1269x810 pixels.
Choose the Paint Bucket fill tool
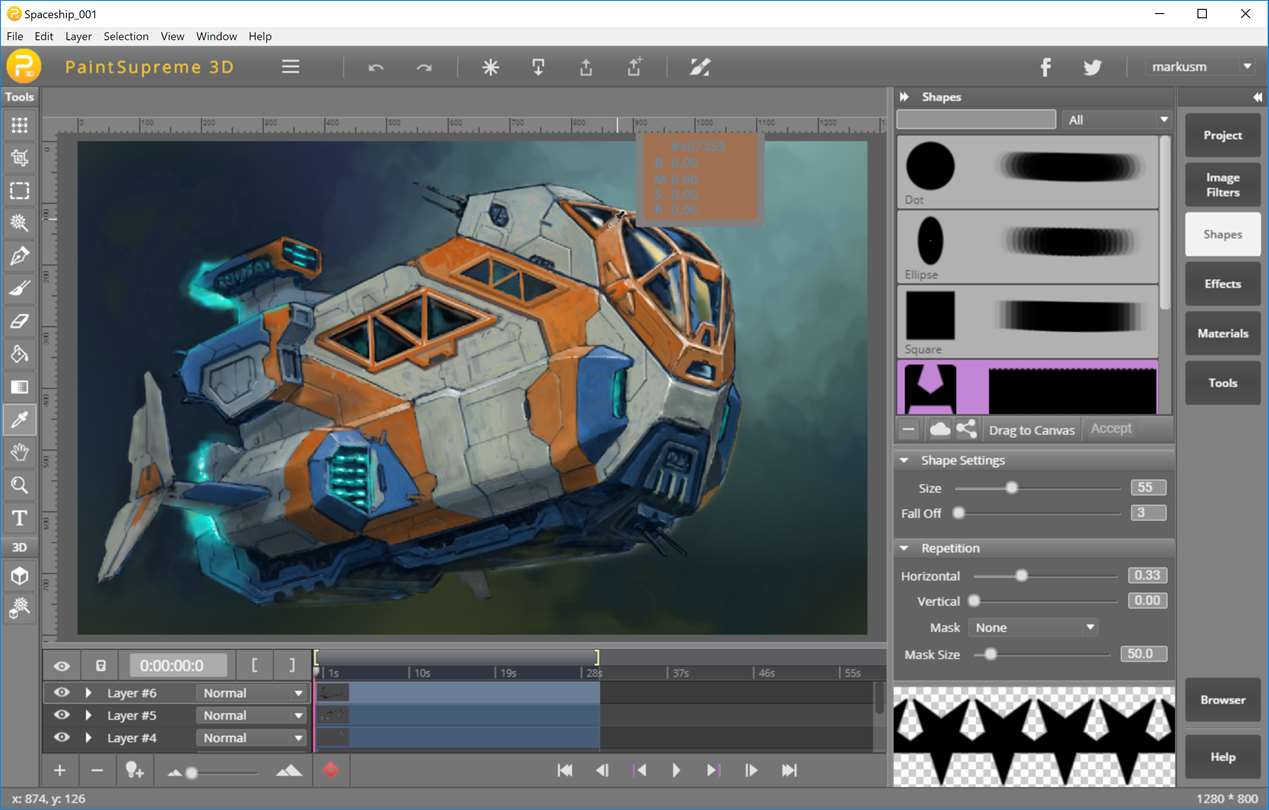19,354
